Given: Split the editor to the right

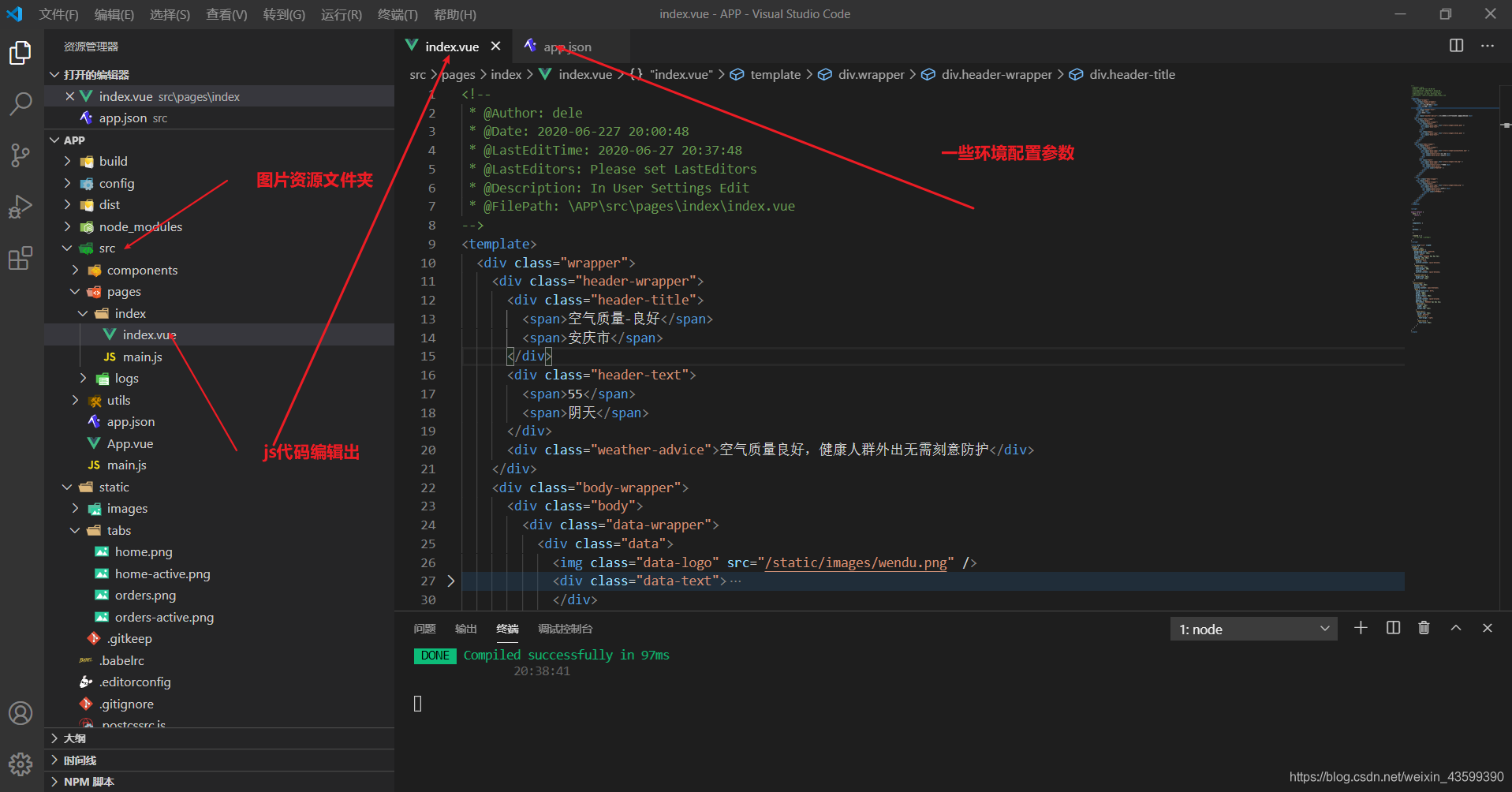Looking at the screenshot, I should tap(1456, 46).
